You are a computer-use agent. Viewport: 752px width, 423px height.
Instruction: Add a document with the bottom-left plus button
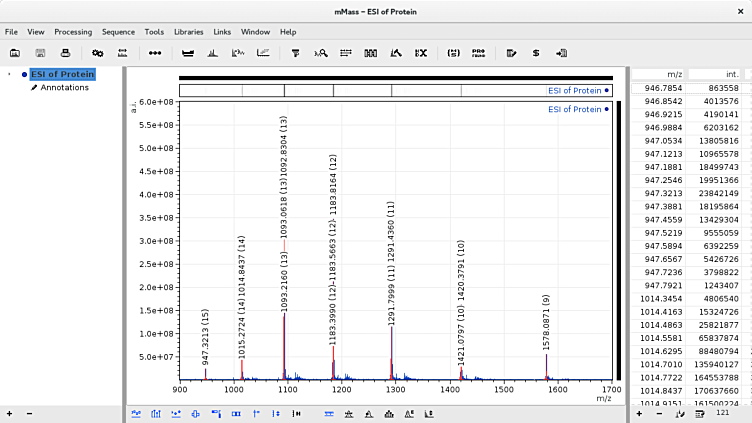tap(10, 413)
